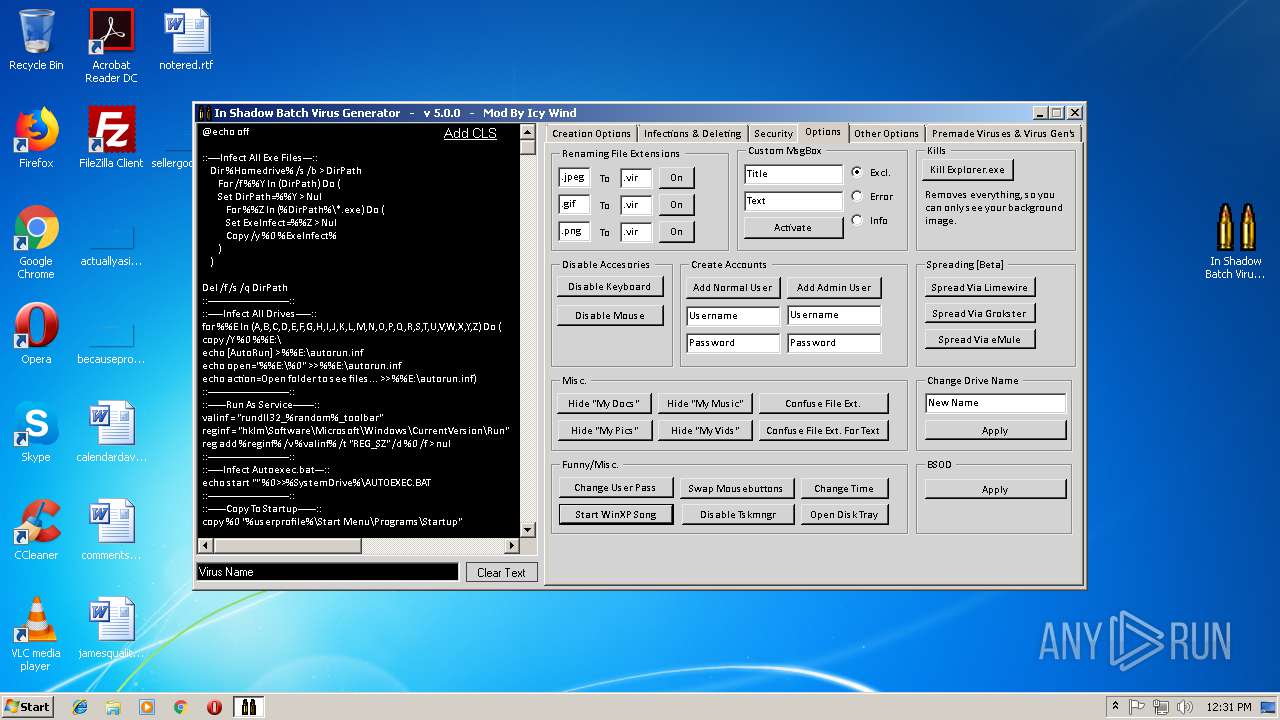Open the media player taskbar icon
Viewport: 1280px width, 720px height.
click(147, 707)
